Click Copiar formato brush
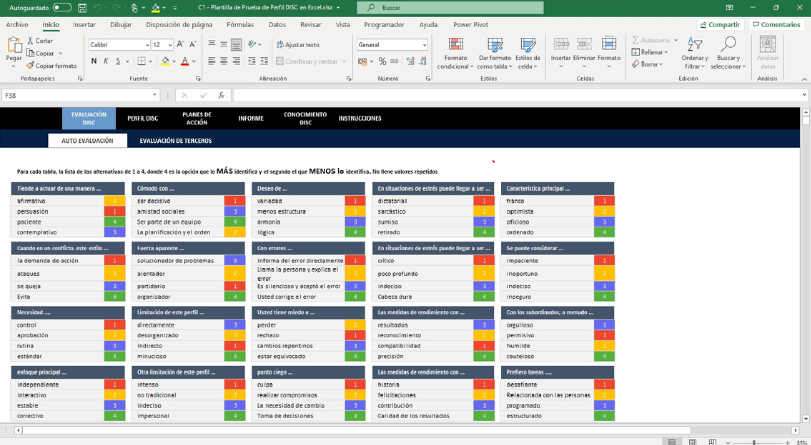Screen dimensions: 811x445 click(51, 66)
